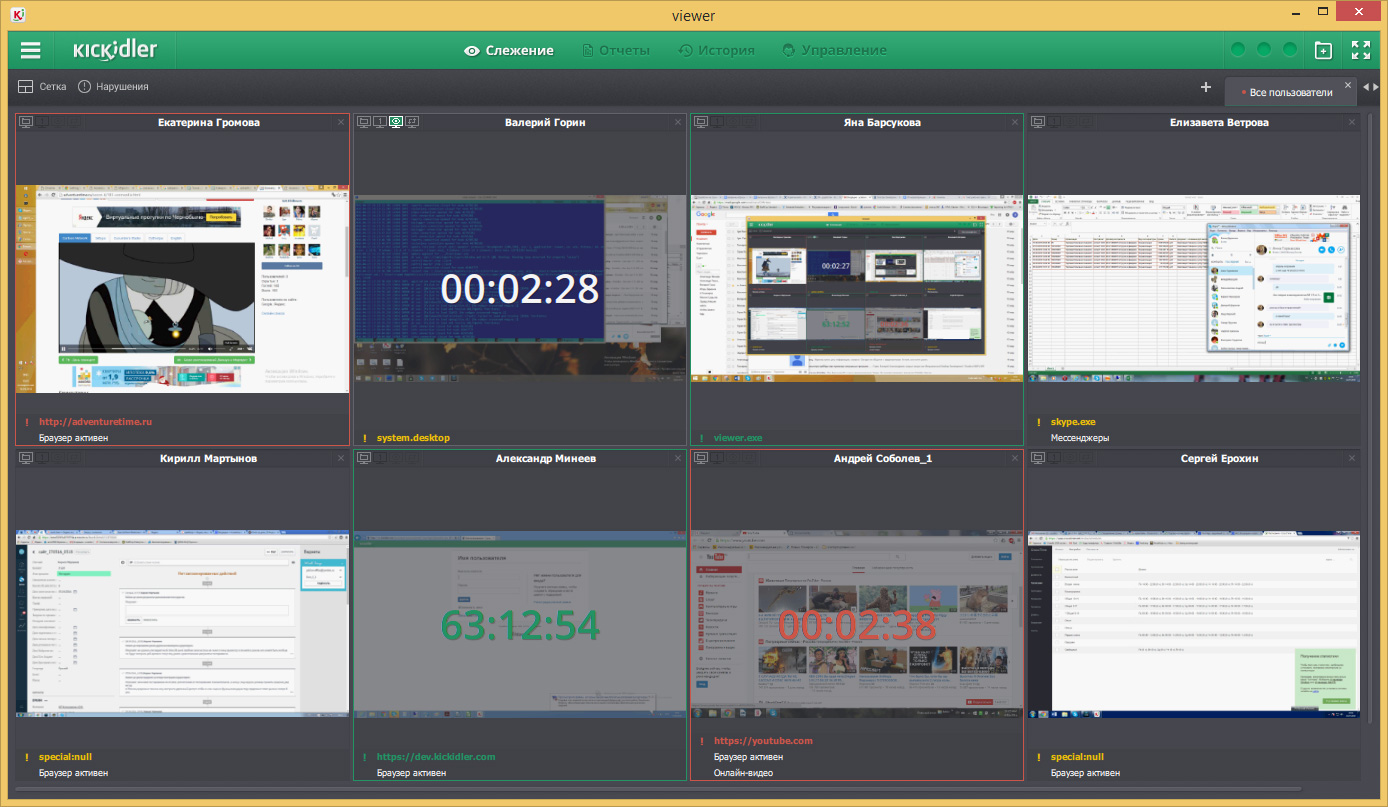Click the name Александр Минеев

pos(546,458)
